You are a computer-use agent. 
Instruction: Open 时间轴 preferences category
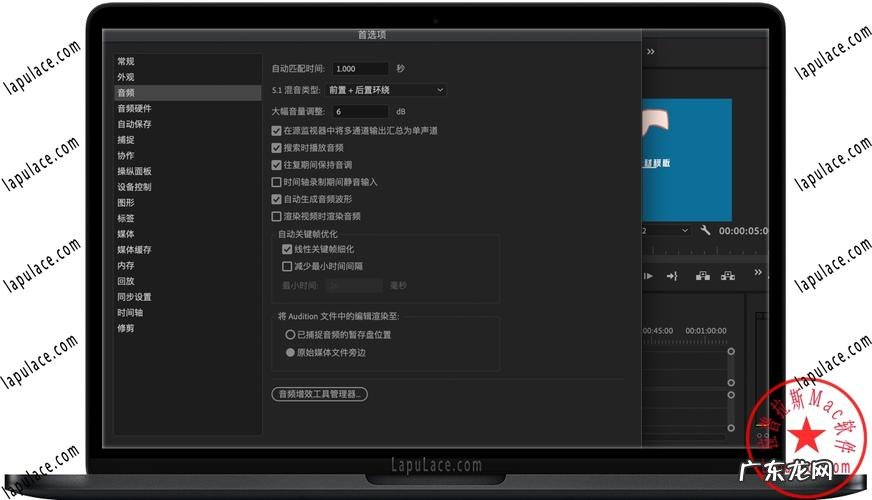point(130,312)
